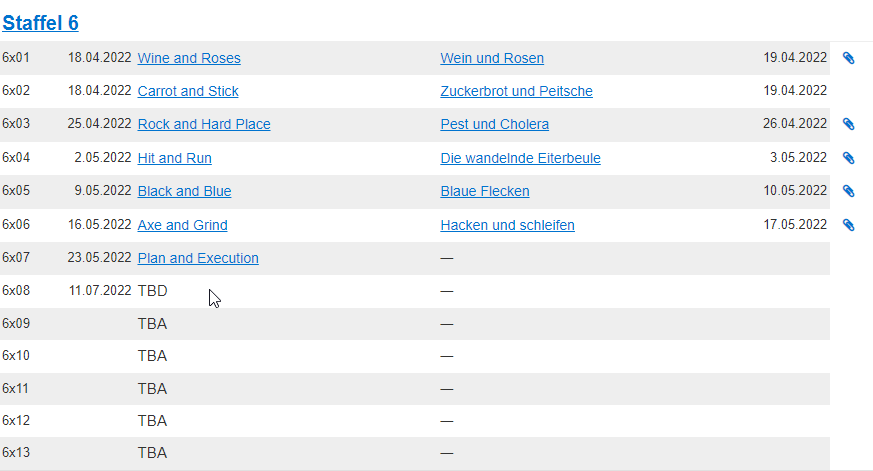Click the paperclip icon for Axe and Grind
This screenshot has width=873, height=471.
849,225
